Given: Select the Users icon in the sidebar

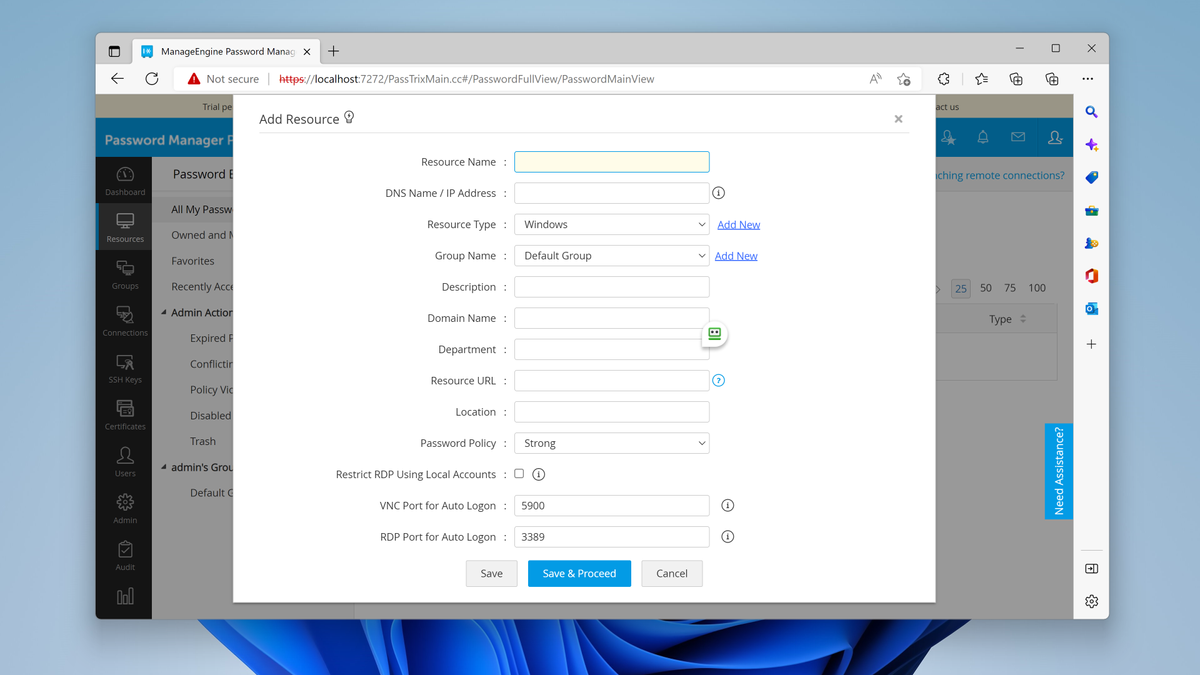Looking at the screenshot, I should coord(124,458).
